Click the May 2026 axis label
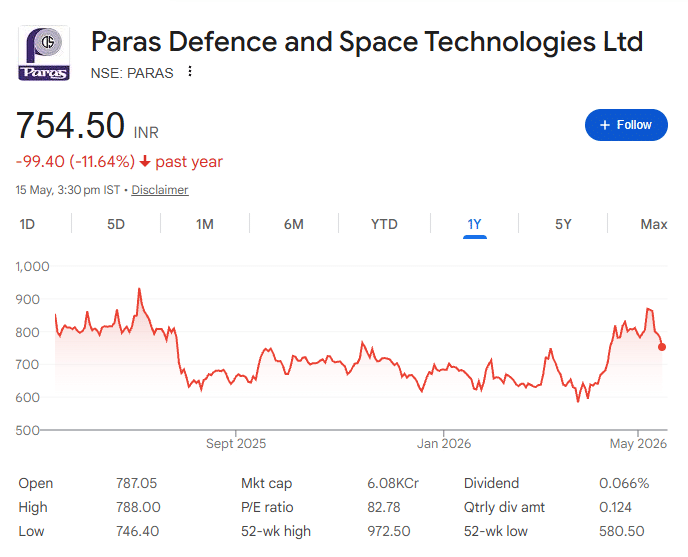Image resolution: width=688 pixels, height=557 pixels. pyautogui.click(x=638, y=444)
